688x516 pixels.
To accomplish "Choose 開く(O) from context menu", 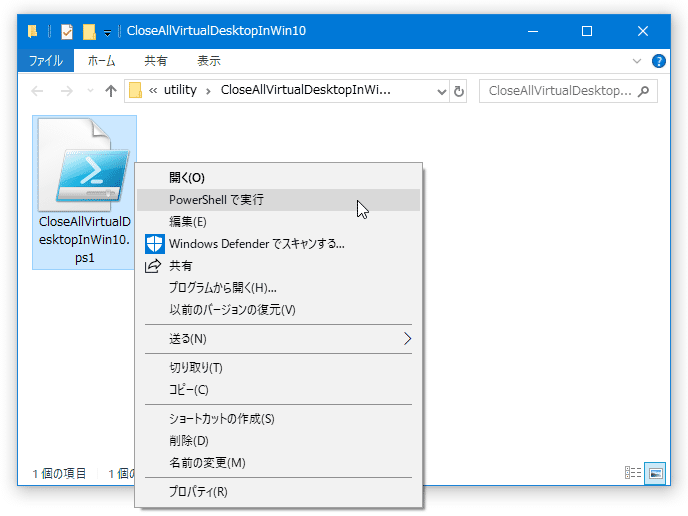I will (x=279, y=178).
